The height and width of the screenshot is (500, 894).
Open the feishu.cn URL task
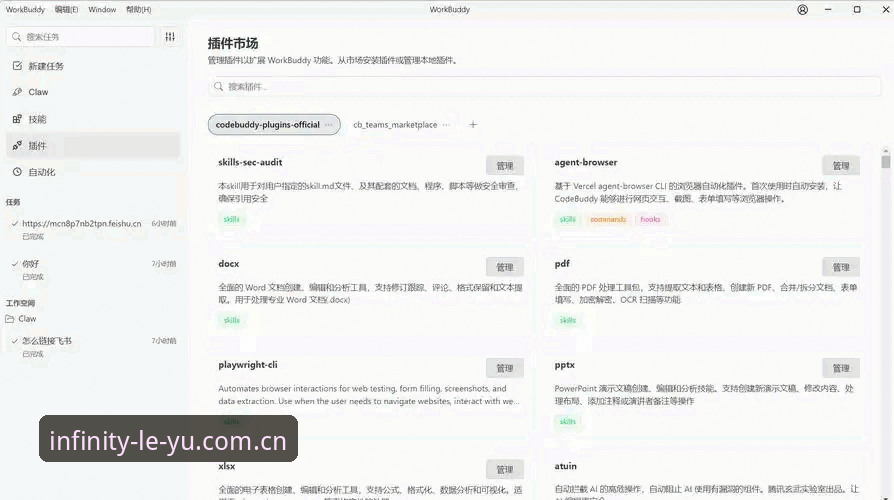pos(94,229)
